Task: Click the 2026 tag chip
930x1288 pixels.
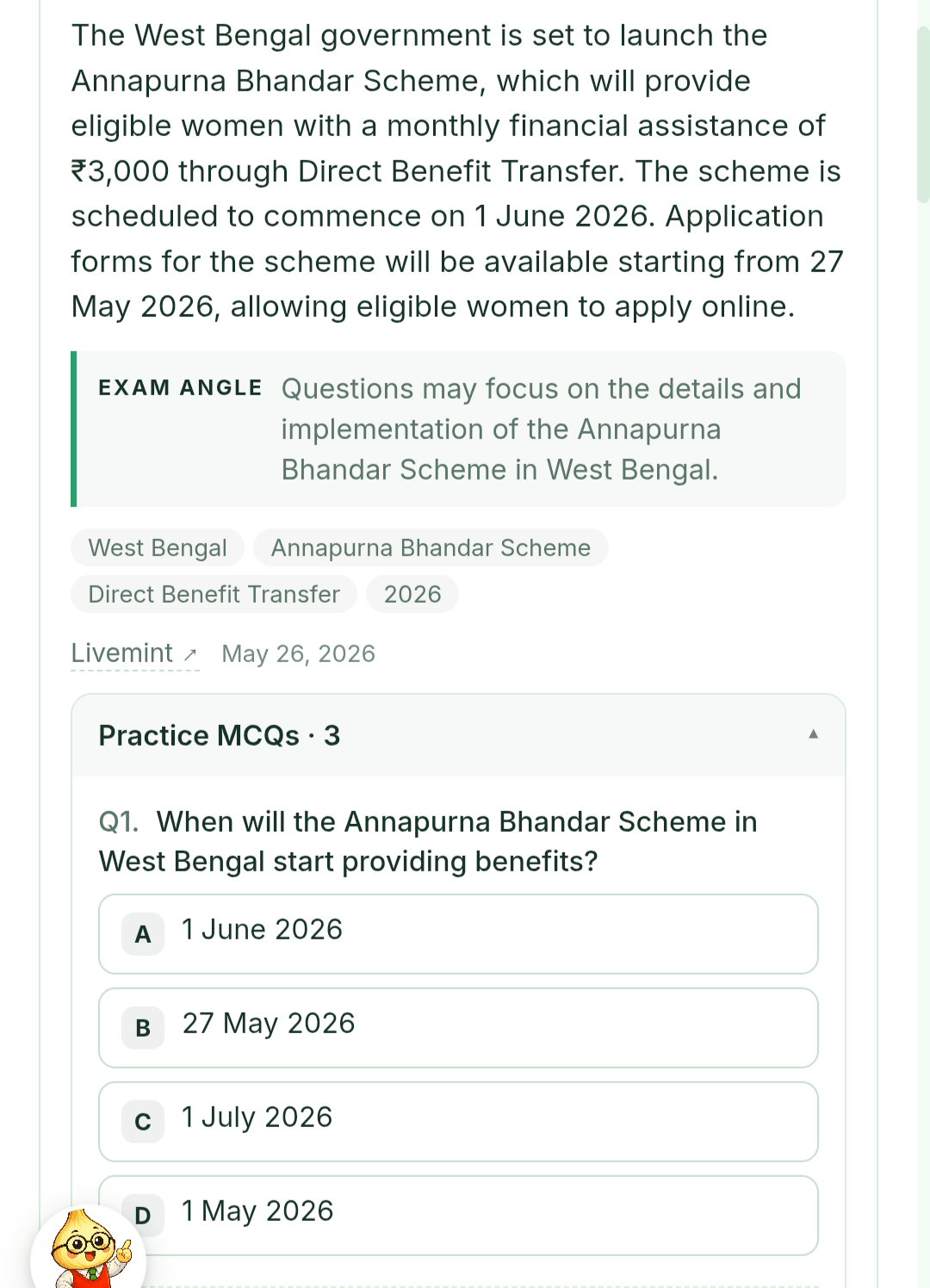Action: (412, 594)
